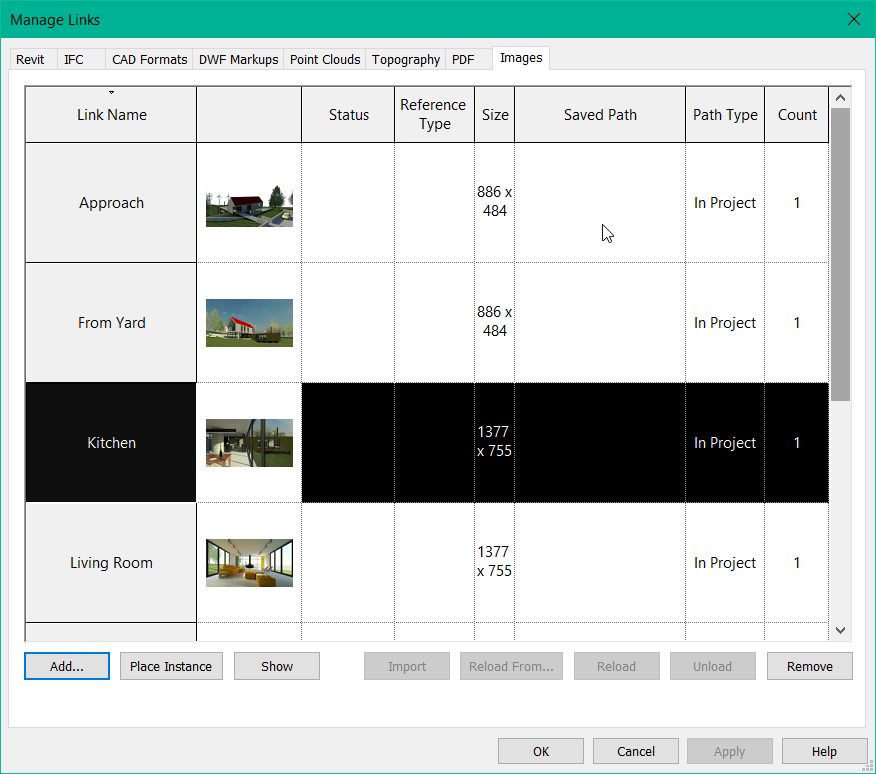Select the Images tab
876x774 pixels.
(521, 58)
